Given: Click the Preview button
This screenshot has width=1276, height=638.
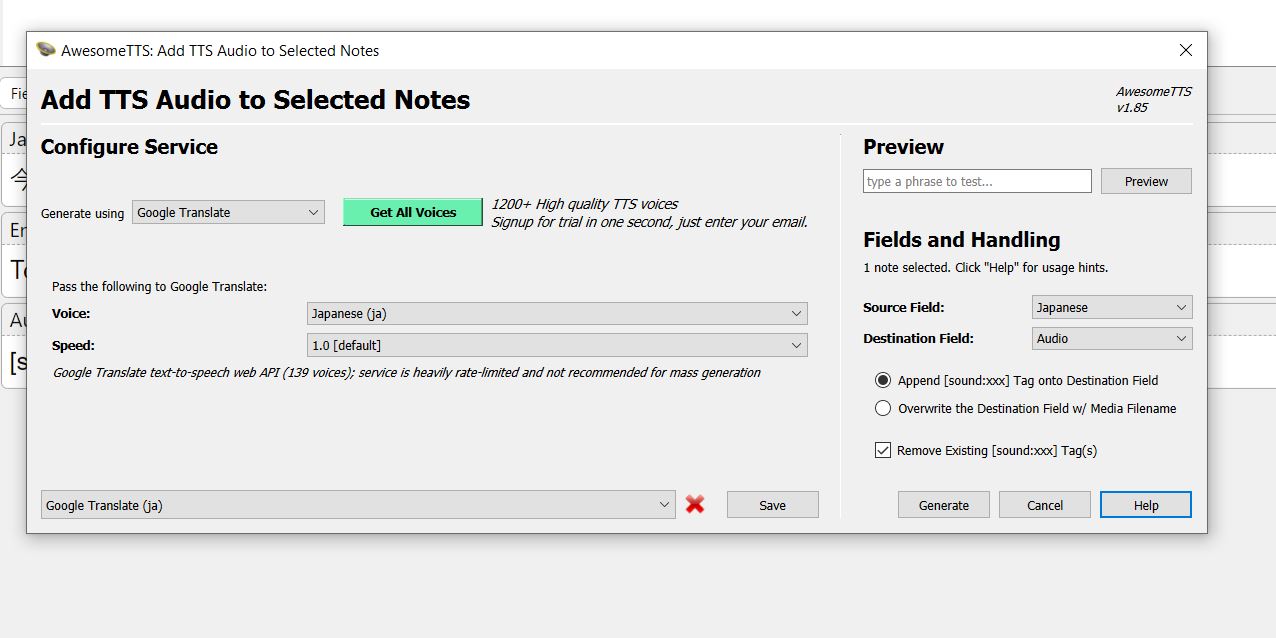Looking at the screenshot, I should click(1146, 181).
